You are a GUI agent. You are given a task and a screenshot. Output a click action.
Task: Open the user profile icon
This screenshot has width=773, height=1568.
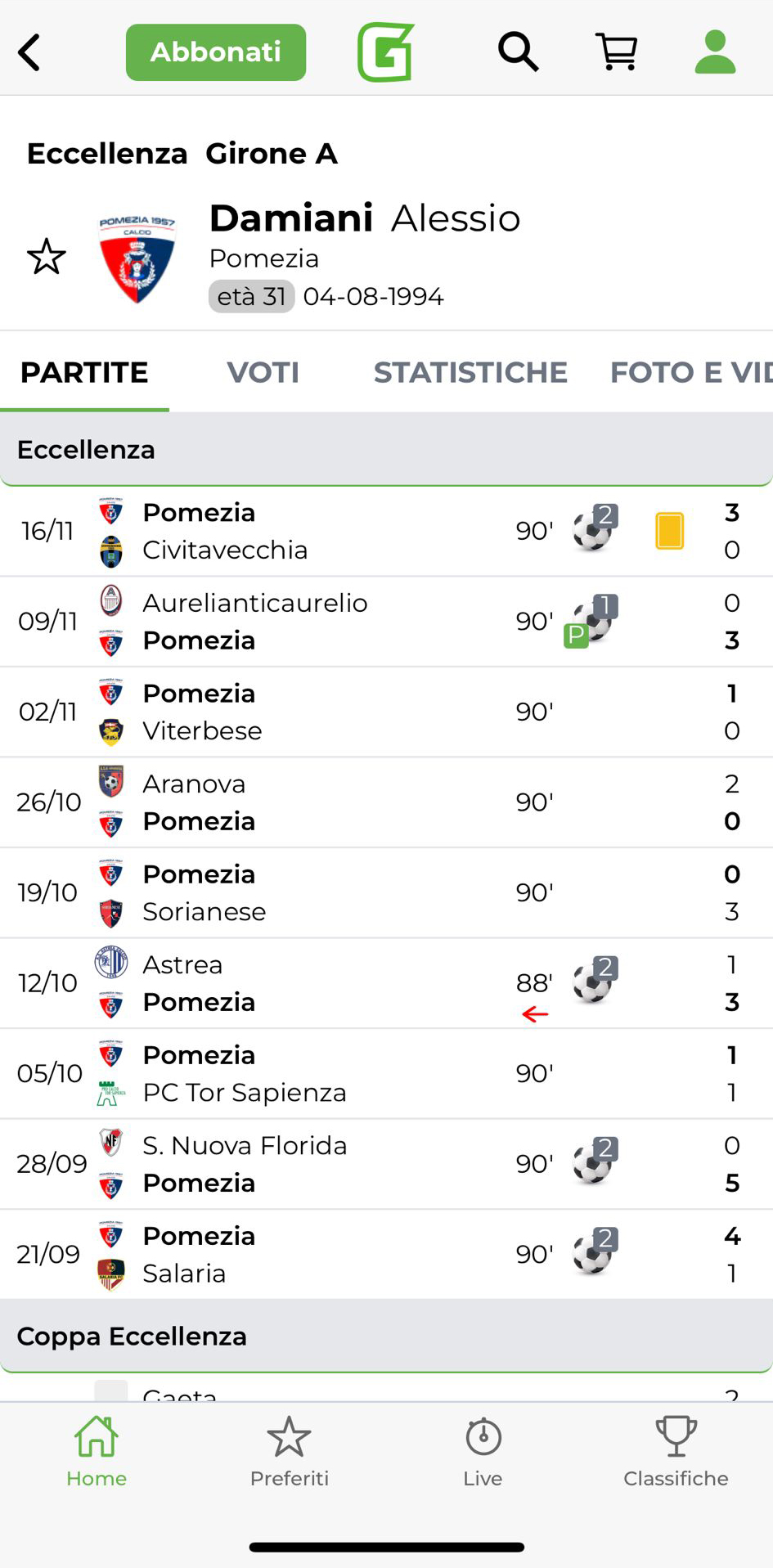pyautogui.click(x=715, y=52)
